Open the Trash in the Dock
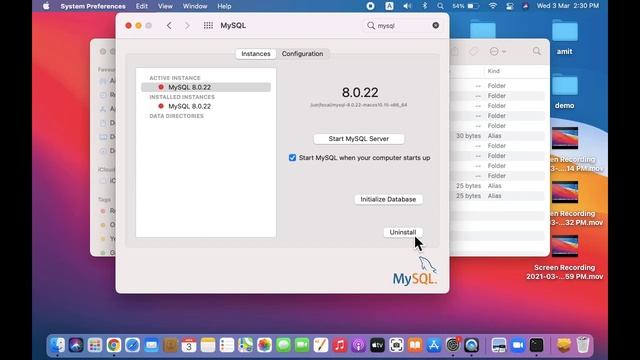Image resolution: width=640 pixels, height=360 pixels. pos(583,345)
